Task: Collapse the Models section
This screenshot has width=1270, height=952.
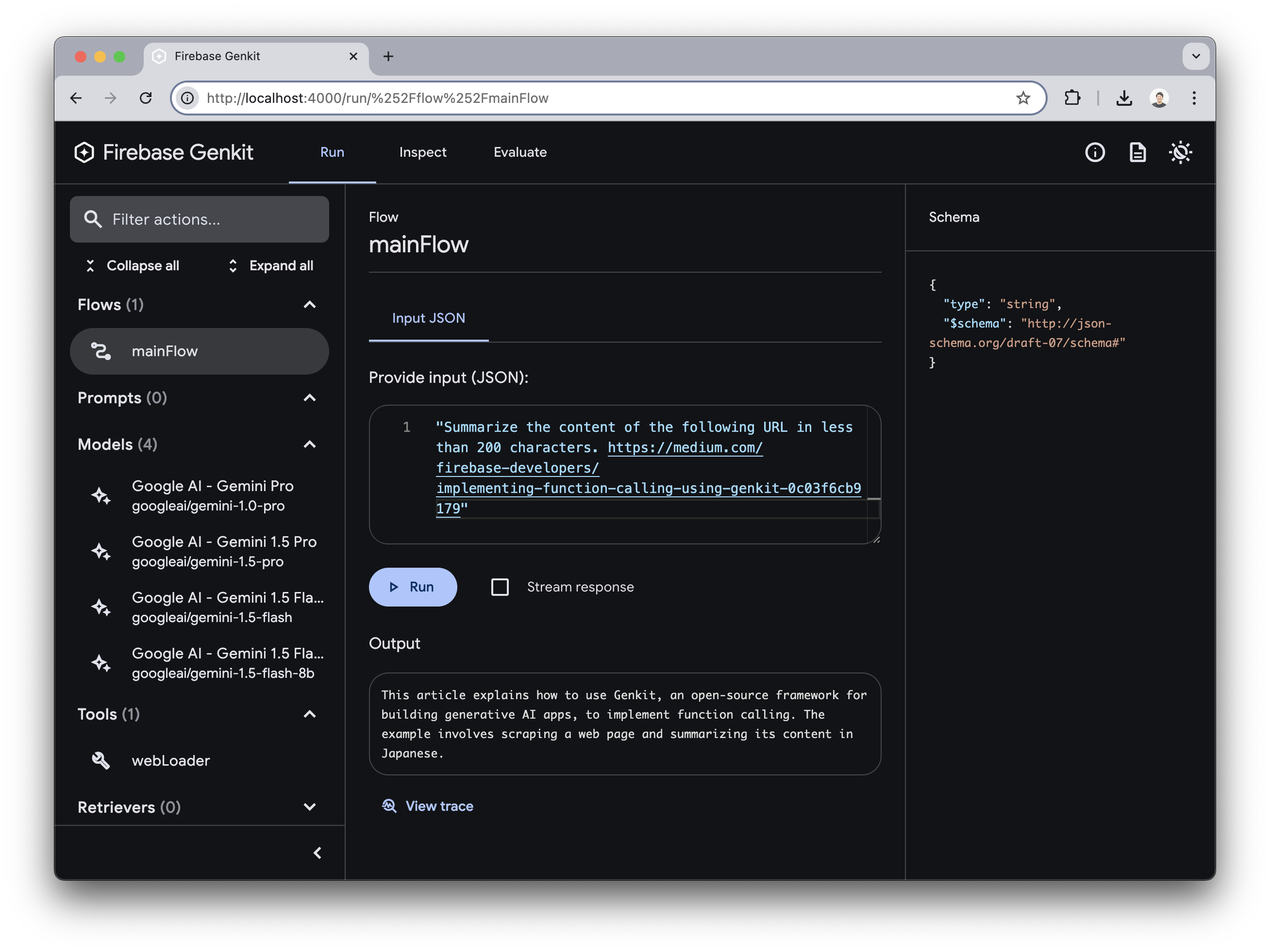Action: tap(309, 444)
